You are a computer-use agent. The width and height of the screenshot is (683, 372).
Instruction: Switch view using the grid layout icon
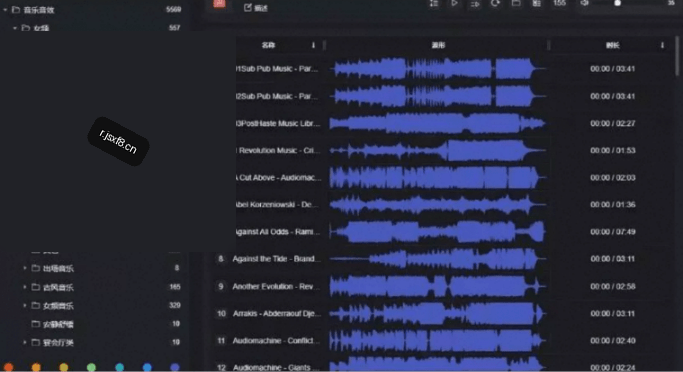pyautogui.click(x=536, y=3)
